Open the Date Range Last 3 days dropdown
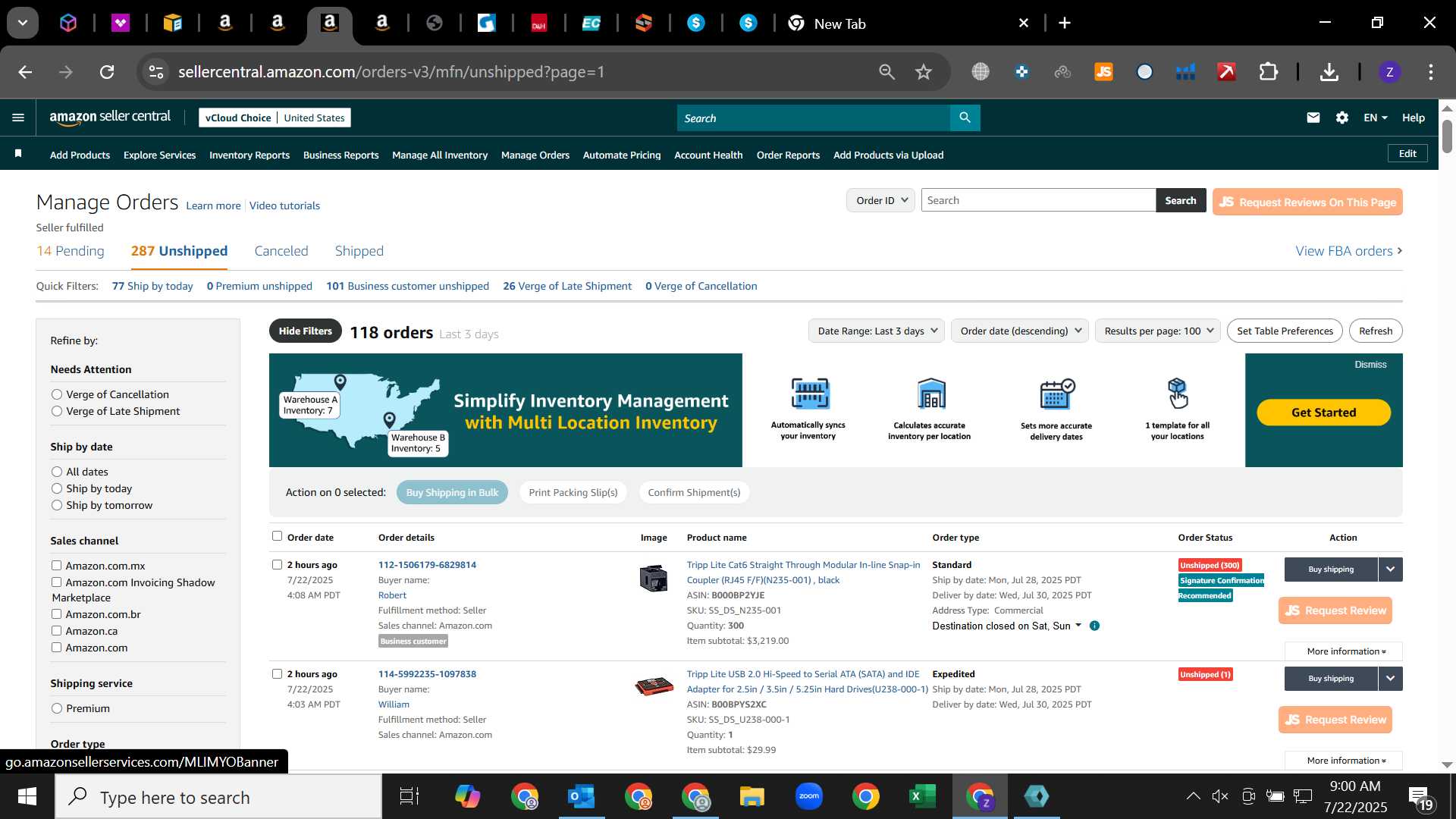 (x=876, y=331)
